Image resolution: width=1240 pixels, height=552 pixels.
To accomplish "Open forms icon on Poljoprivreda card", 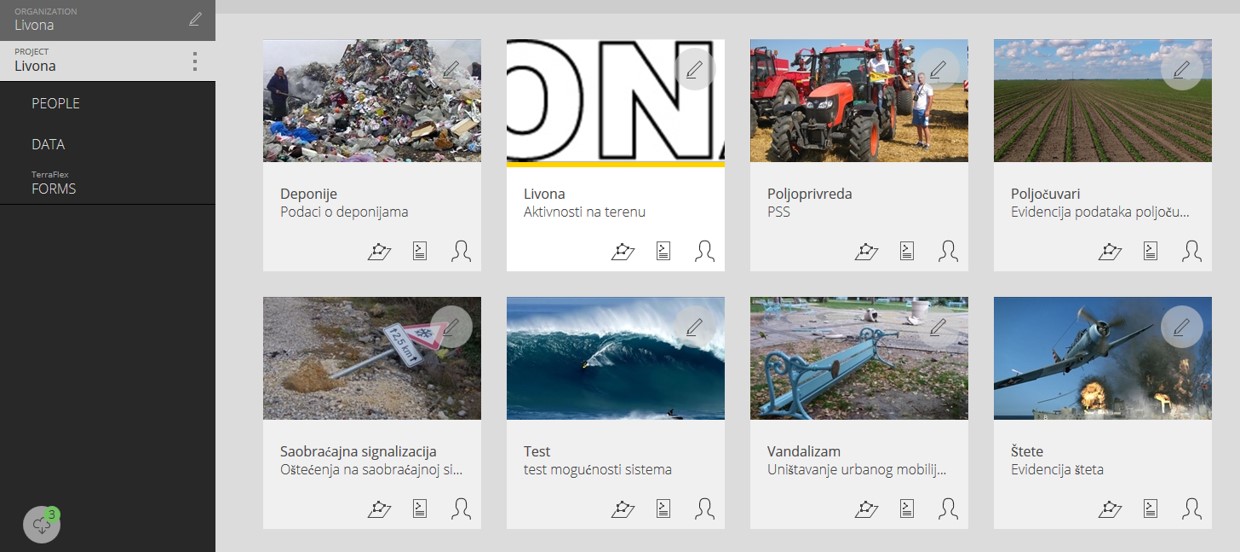I will point(907,251).
